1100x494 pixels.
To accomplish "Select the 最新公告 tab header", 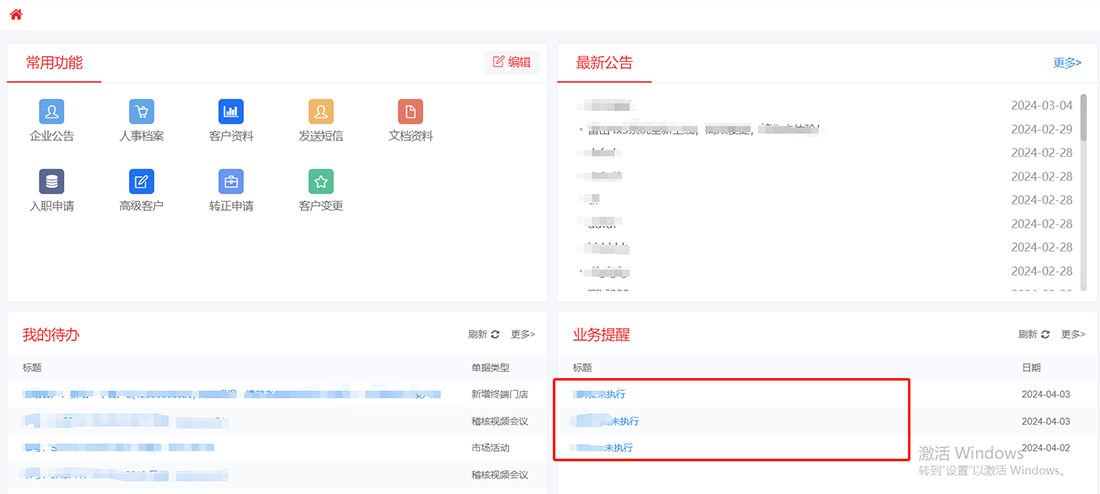I will click(x=604, y=63).
